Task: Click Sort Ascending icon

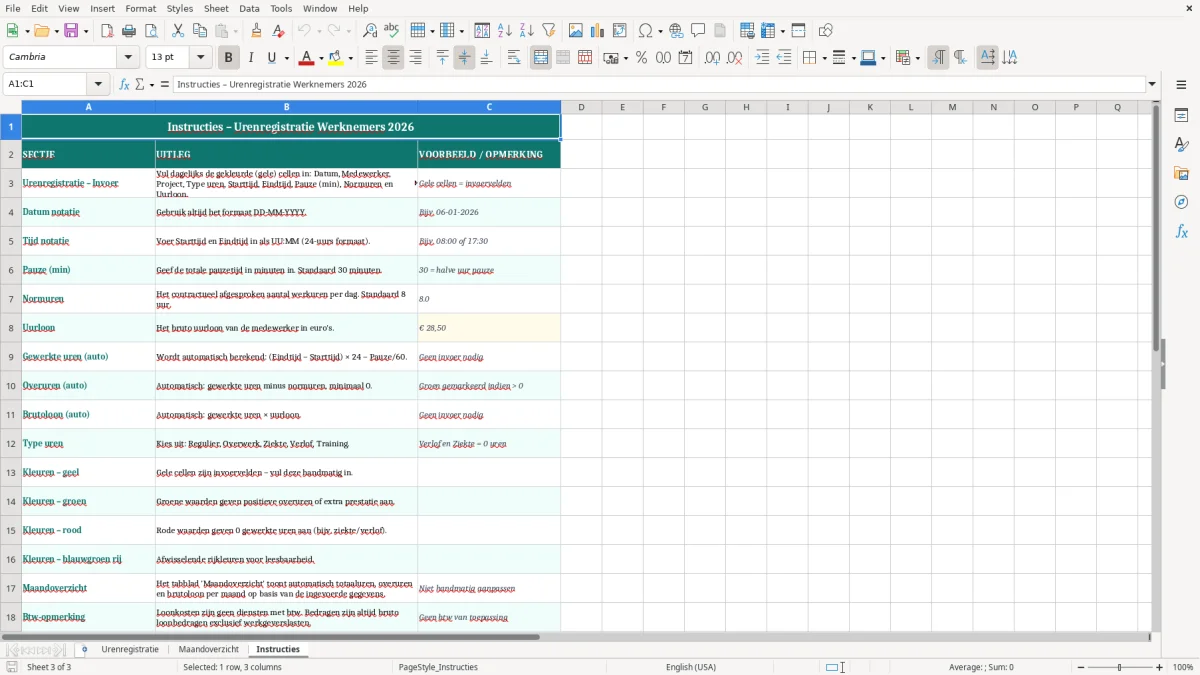Action: click(x=505, y=31)
